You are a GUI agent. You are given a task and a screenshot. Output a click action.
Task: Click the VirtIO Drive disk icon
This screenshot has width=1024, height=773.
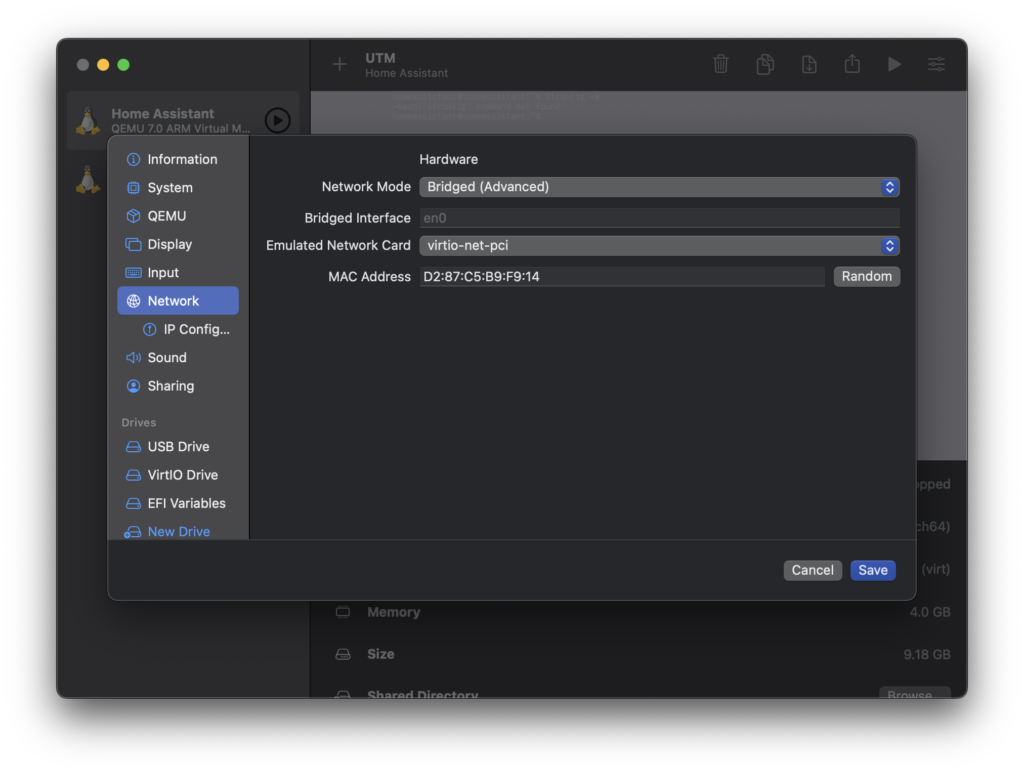point(133,475)
